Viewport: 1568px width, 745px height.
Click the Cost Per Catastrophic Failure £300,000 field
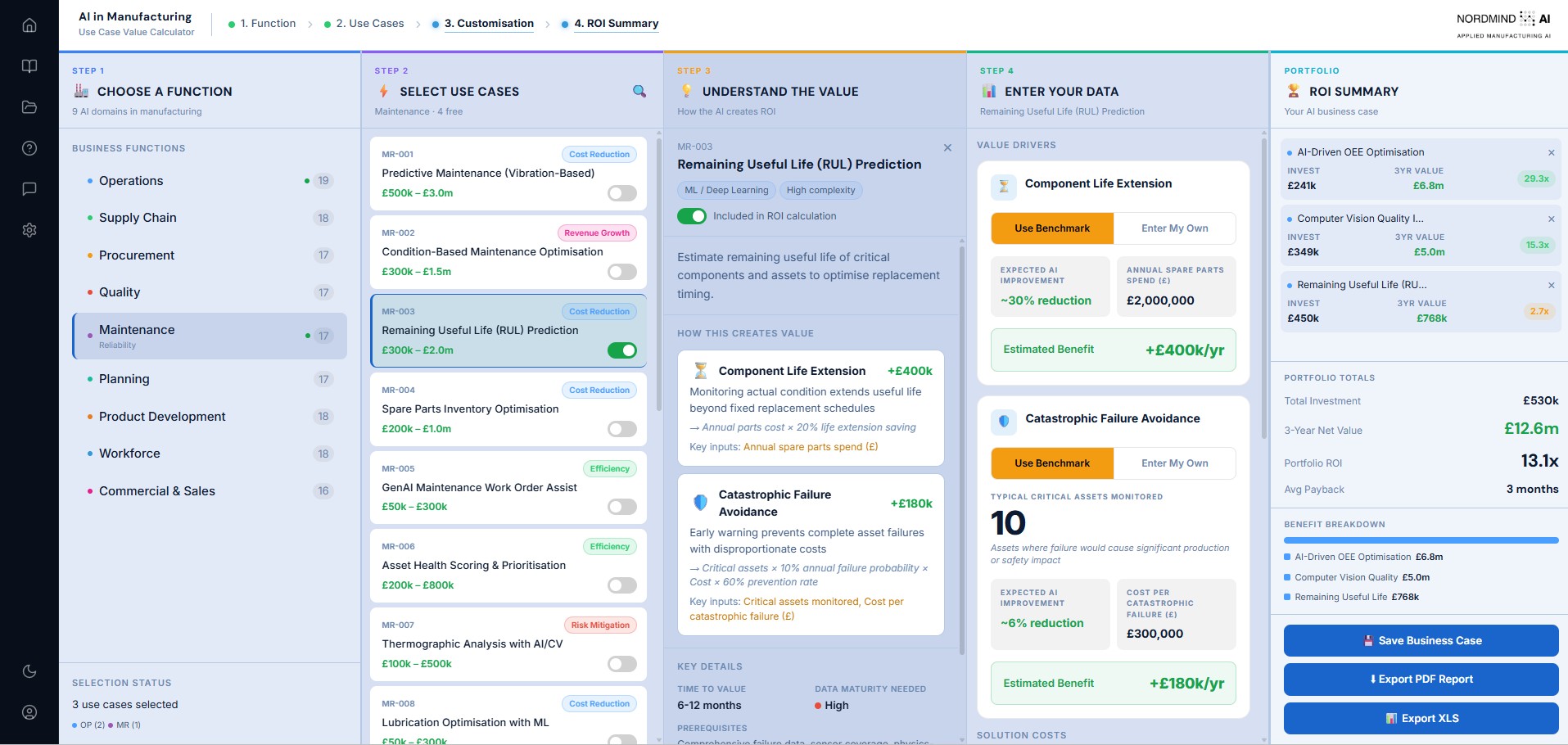1175,615
